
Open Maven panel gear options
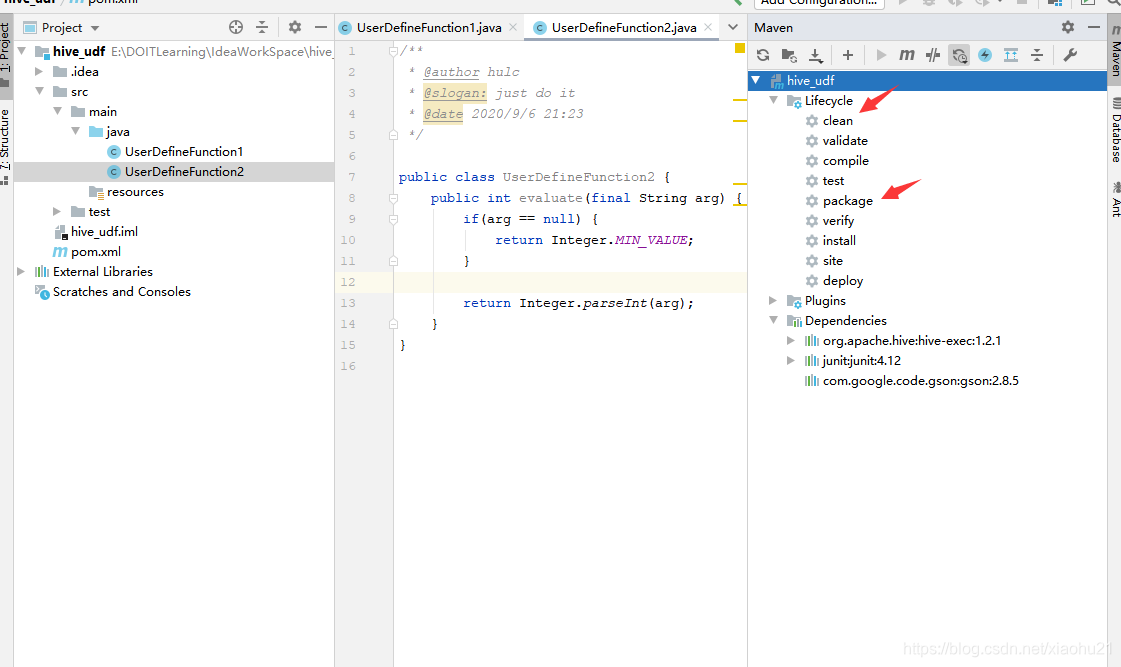(x=1067, y=27)
